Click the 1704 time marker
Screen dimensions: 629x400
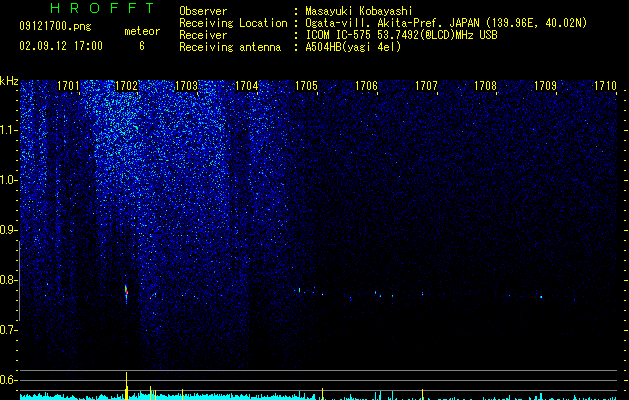(246, 86)
